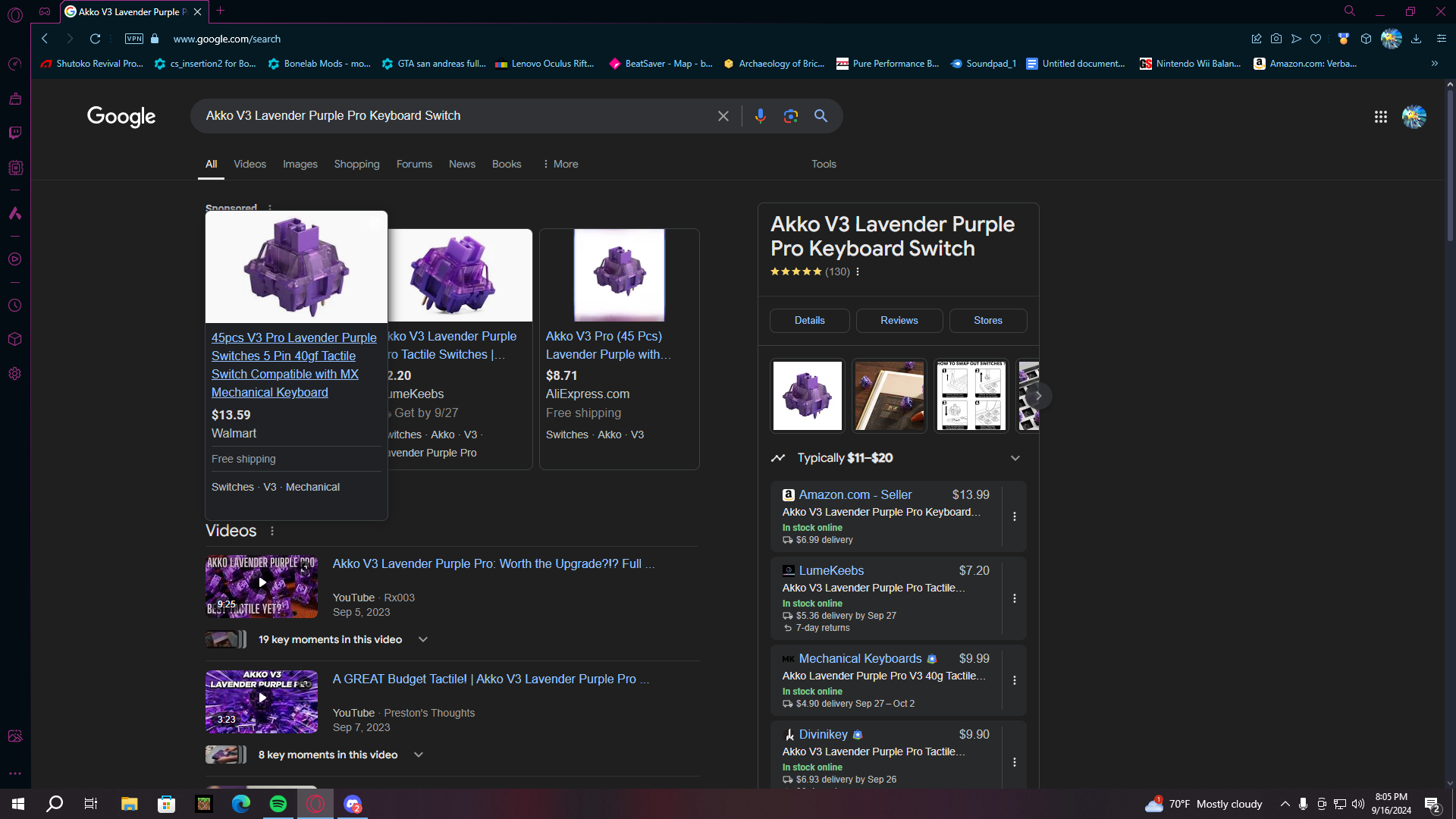Open the Amazon.com seller listing link
This screenshot has height=819, width=1456.
[x=855, y=494]
